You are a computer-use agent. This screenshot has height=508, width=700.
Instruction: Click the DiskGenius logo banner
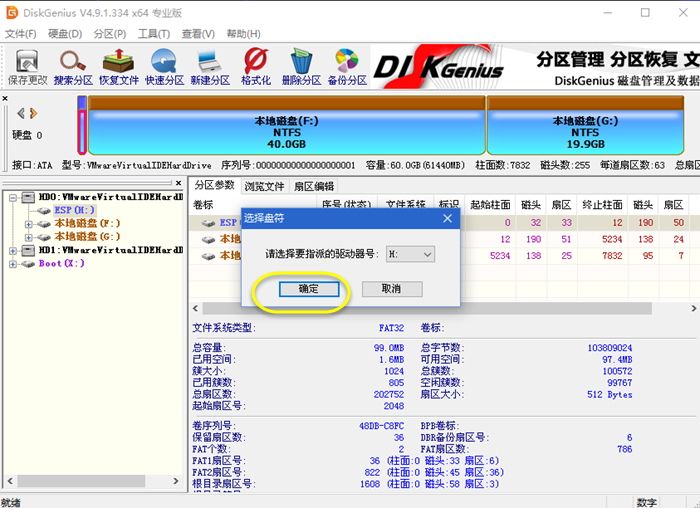pyautogui.click(x=440, y=67)
